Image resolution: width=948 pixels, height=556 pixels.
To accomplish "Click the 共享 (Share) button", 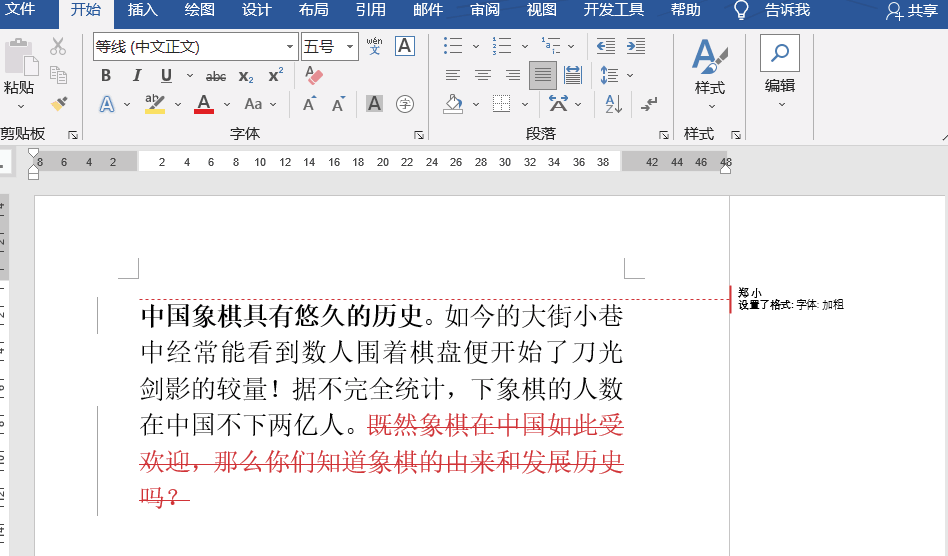I will (x=911, y=11).
